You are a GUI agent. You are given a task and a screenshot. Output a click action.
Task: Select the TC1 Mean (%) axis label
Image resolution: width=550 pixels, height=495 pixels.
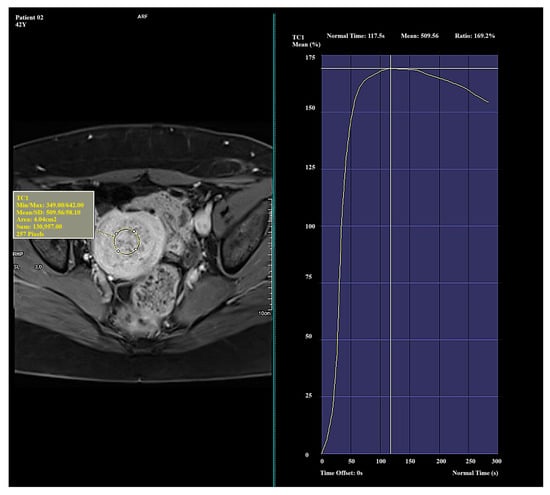tap(306, 41)
